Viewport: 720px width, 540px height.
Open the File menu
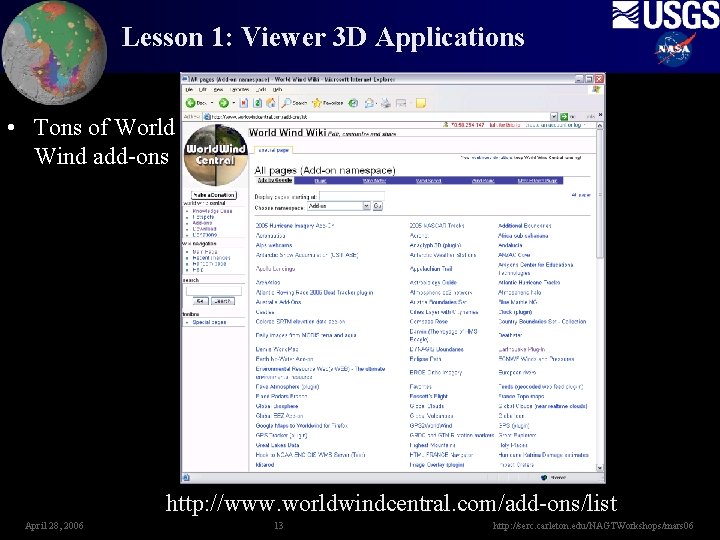coord(189,90)
